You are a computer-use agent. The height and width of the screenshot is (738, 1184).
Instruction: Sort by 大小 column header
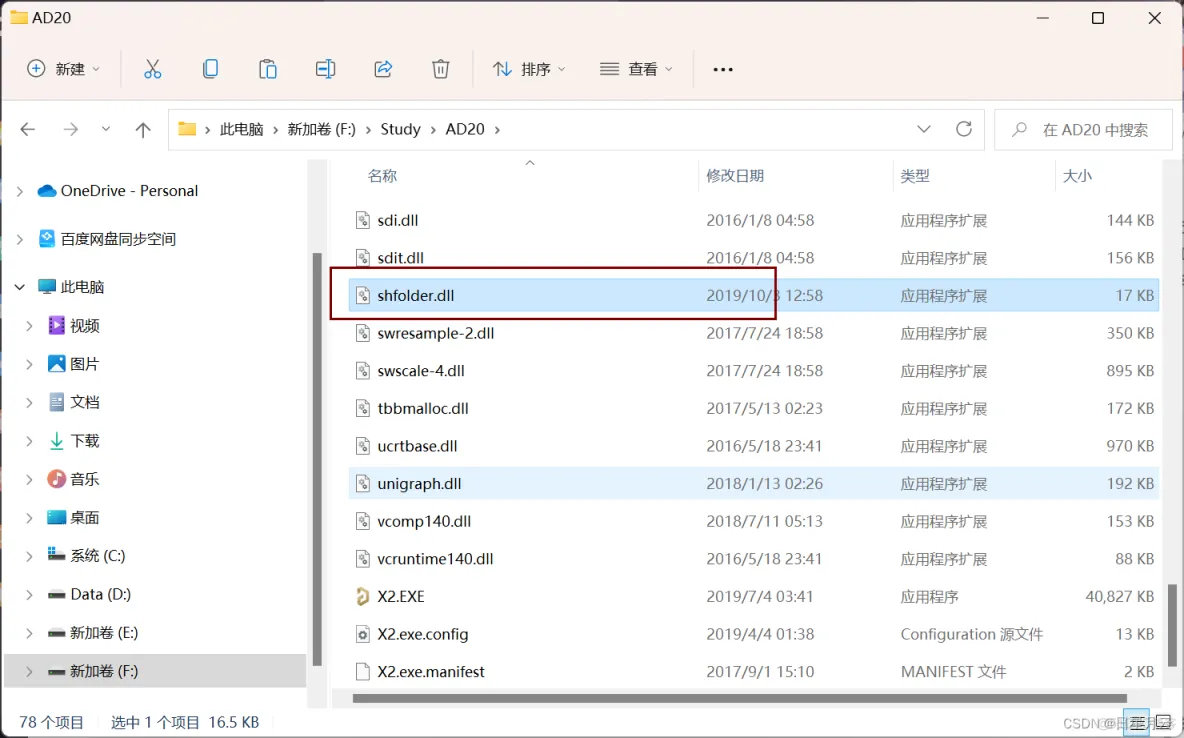[x=1077, y=176]
